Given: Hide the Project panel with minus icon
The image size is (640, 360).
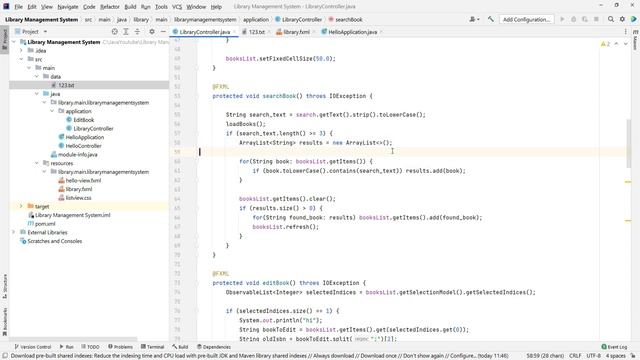Looking at the screenshot, I should pos(163,31).
